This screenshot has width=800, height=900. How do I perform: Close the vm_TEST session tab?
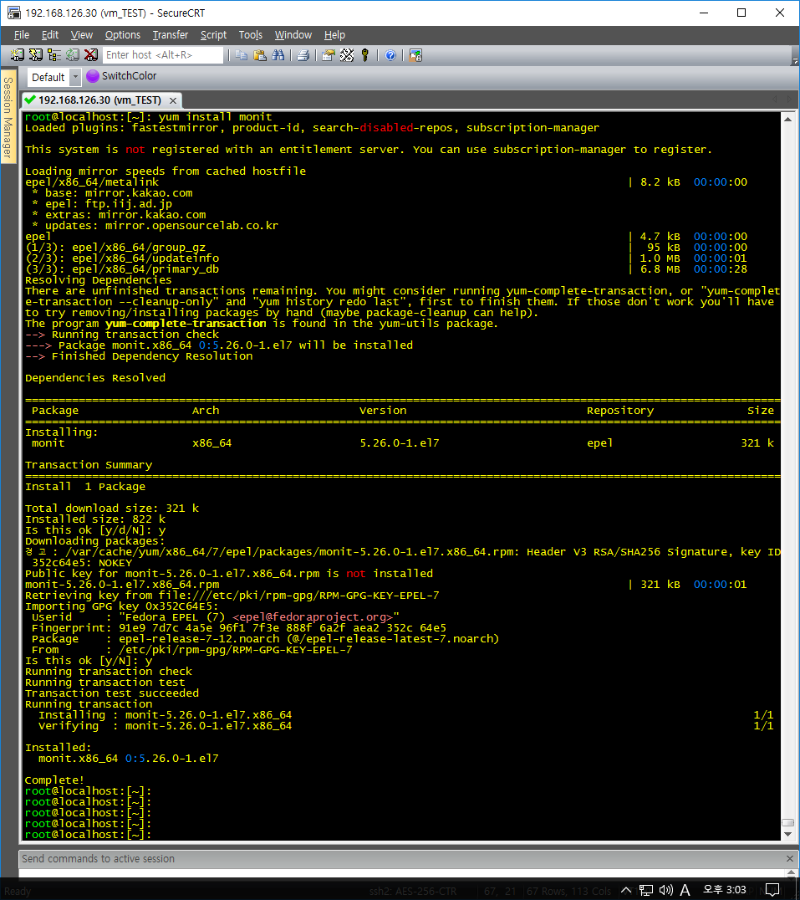pyautogui.click(x=173, y=100)
